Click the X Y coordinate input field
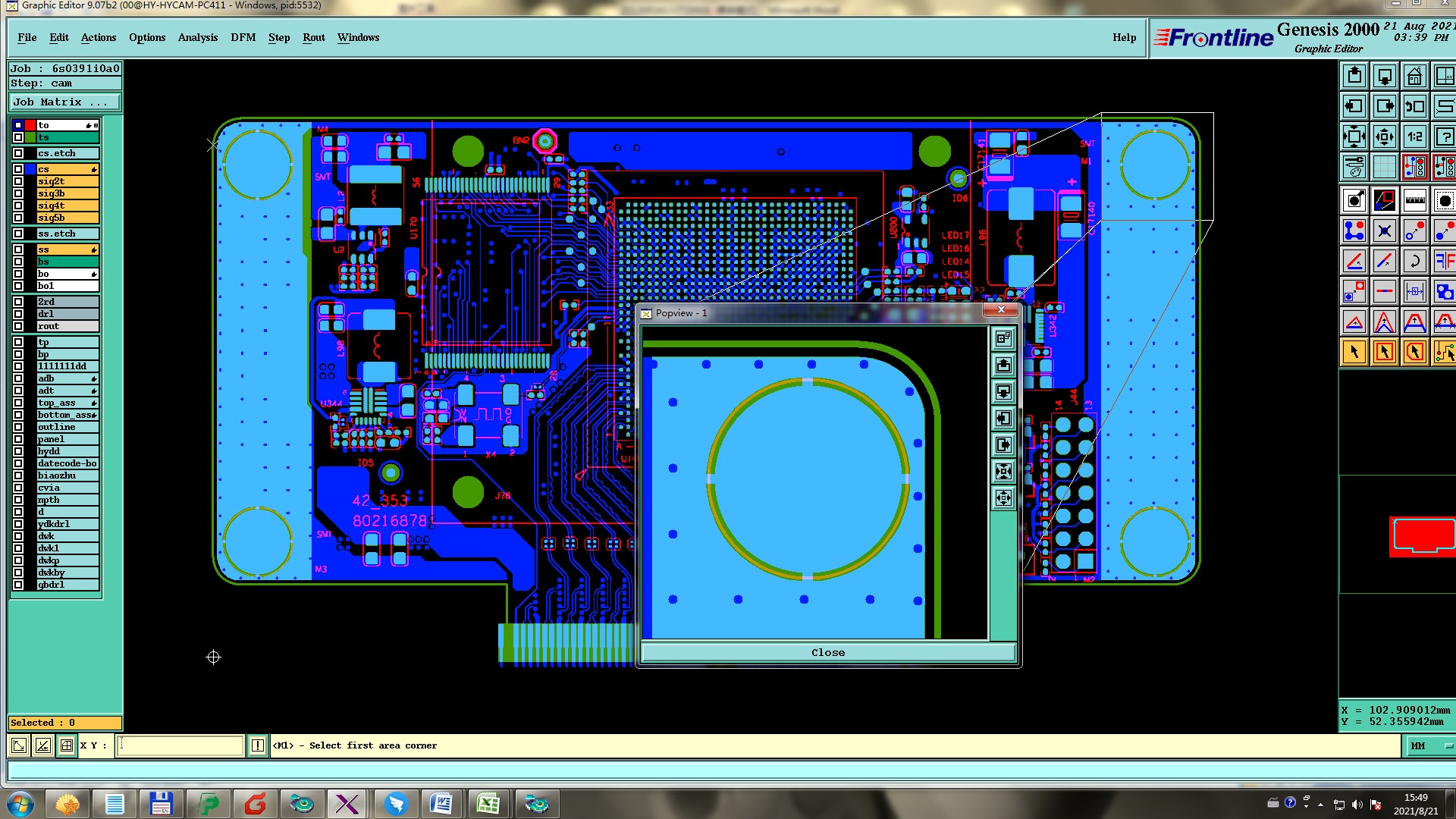This screenshot has height=819, width=1456. click(x=181, y=746)
